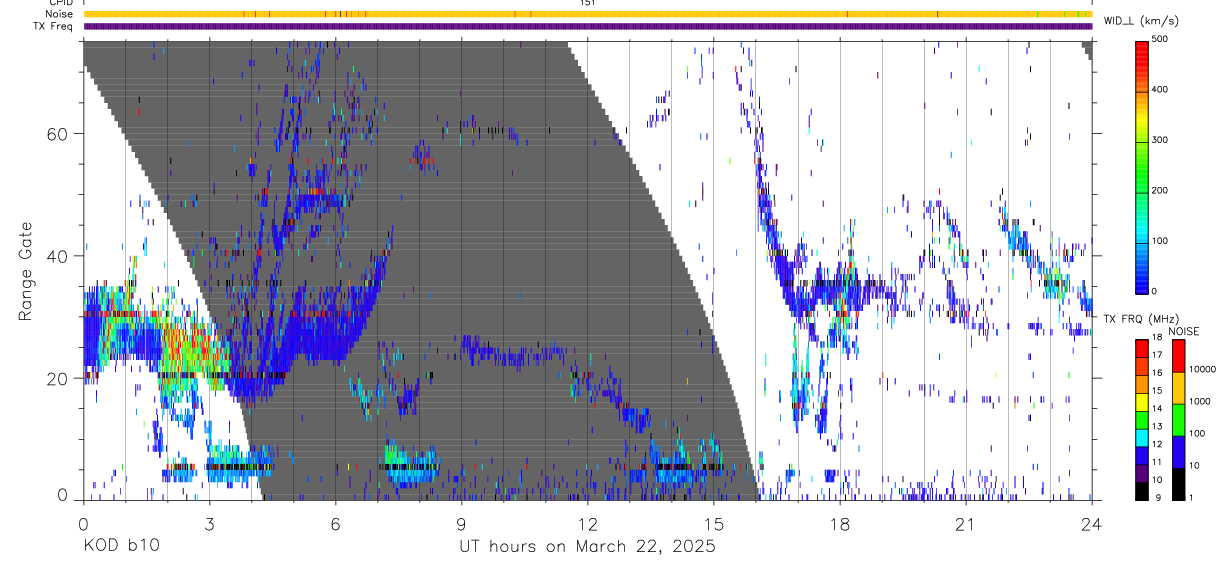This screenshot has height=567, width=1228.
Task: Click the purple TX Freq strip above the plot
Action: tap(588, 26)
